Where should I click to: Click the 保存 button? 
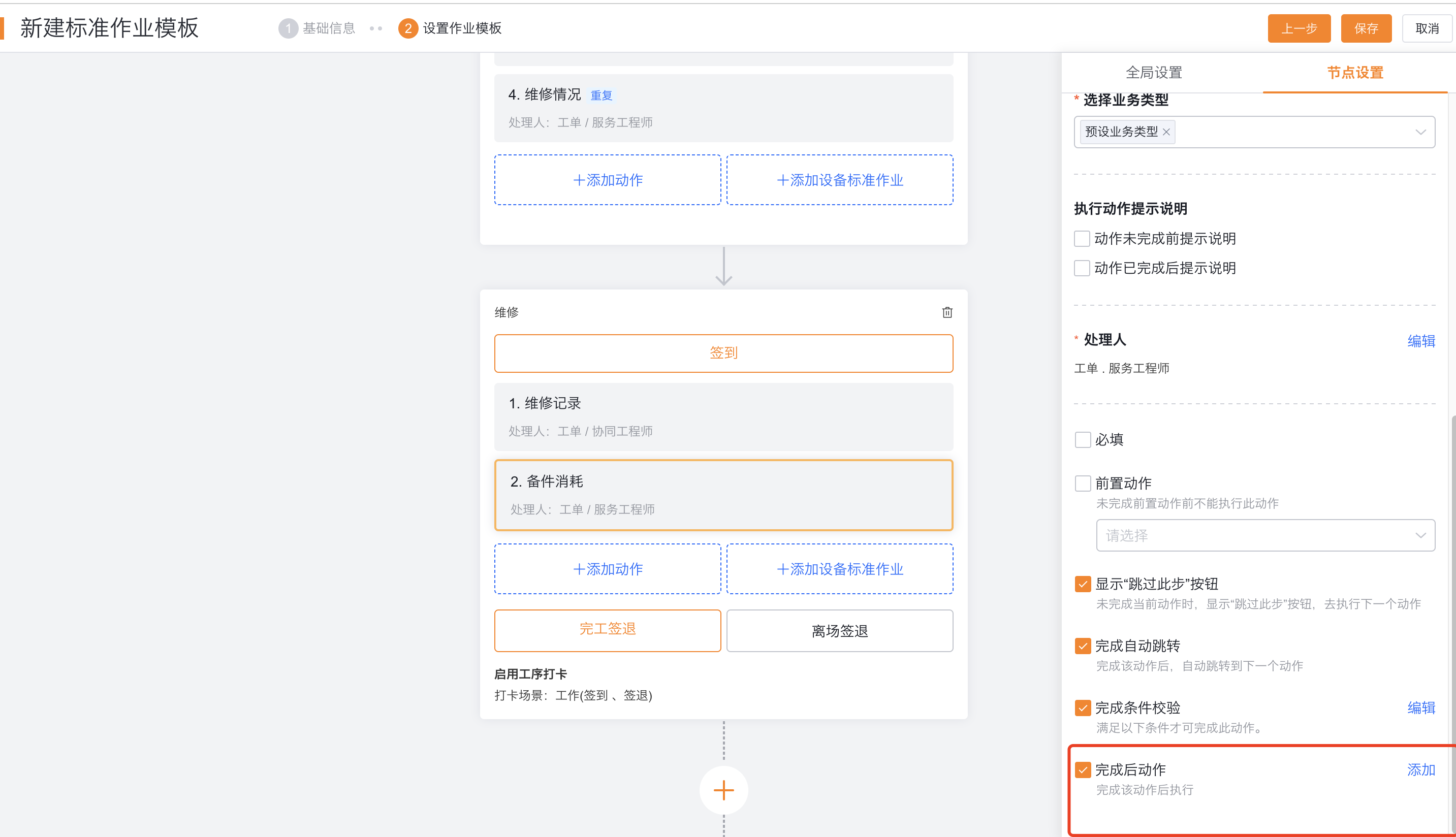click(x=1366, y=28)
